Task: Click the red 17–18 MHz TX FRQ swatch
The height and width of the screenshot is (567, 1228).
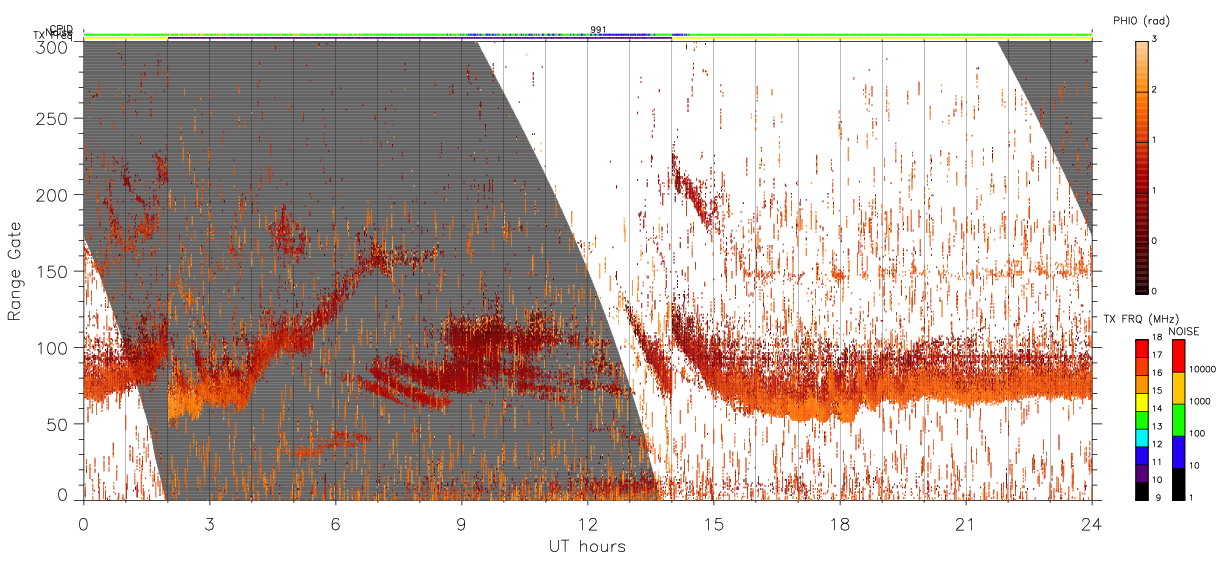Action: [1141, 348]
